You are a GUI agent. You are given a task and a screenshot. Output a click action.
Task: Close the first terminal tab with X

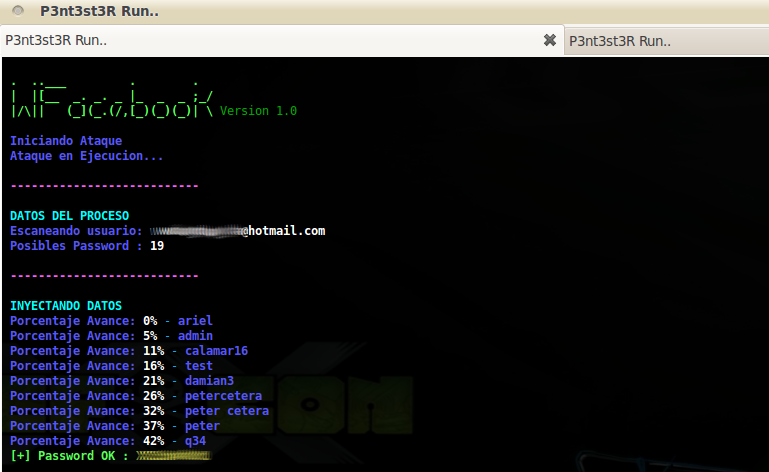[x=550, y=40]
